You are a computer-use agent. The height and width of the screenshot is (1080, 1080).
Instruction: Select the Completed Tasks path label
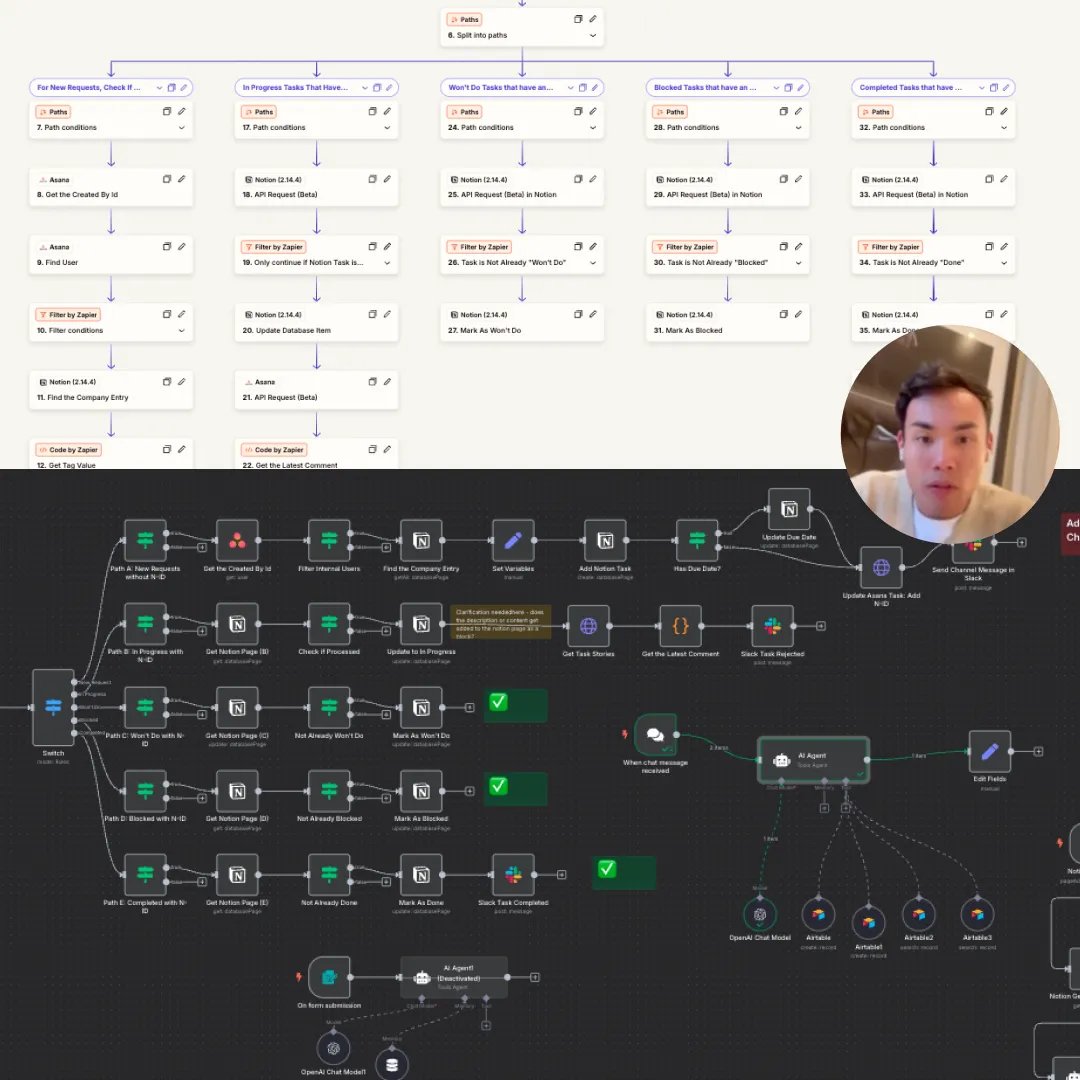(x=910, y=87)
